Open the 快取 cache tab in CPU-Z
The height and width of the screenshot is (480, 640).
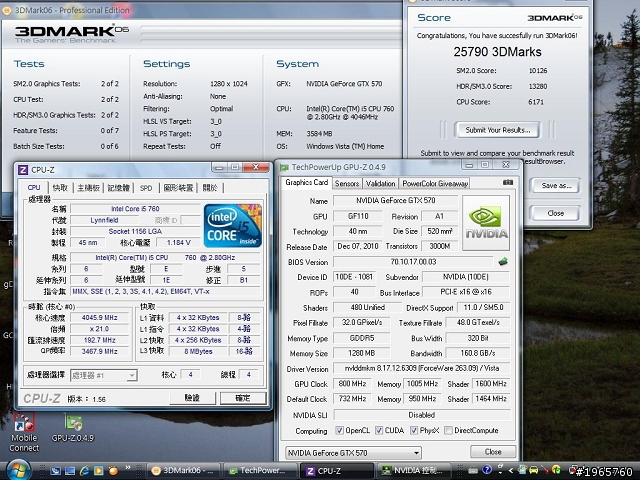click(60, 188)
